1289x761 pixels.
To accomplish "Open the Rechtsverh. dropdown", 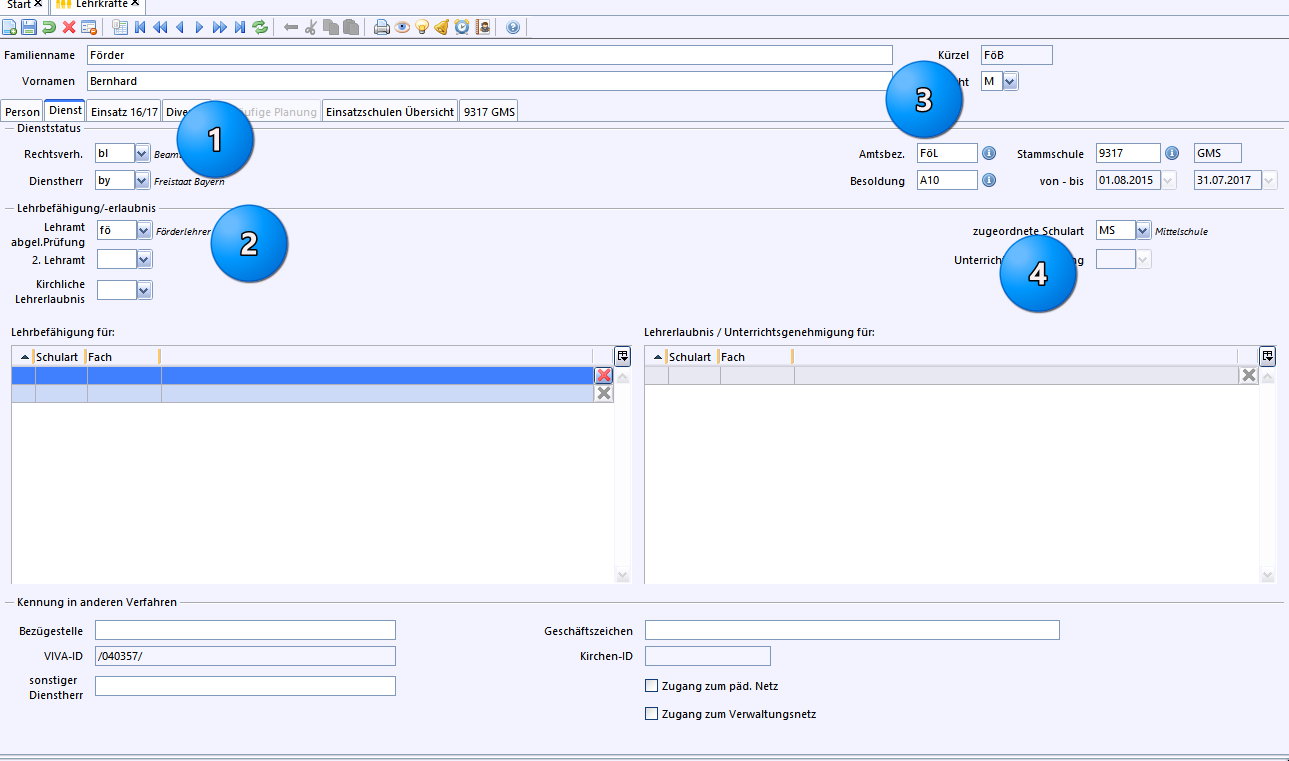I will click(143, 154).
